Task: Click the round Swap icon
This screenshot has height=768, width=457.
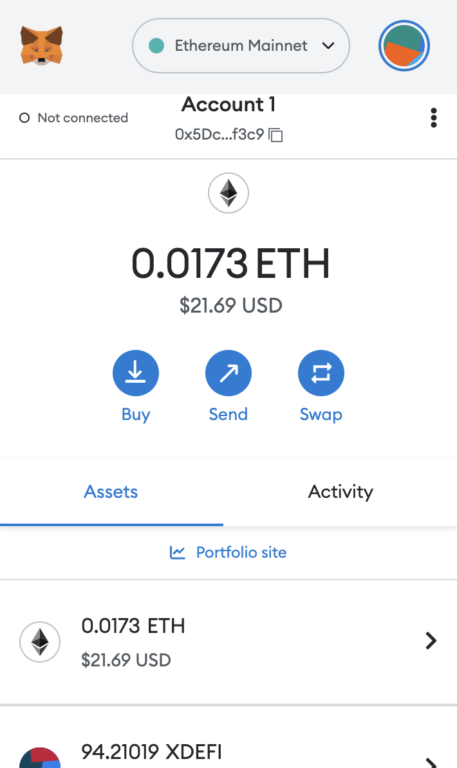Action: (321, 373)
